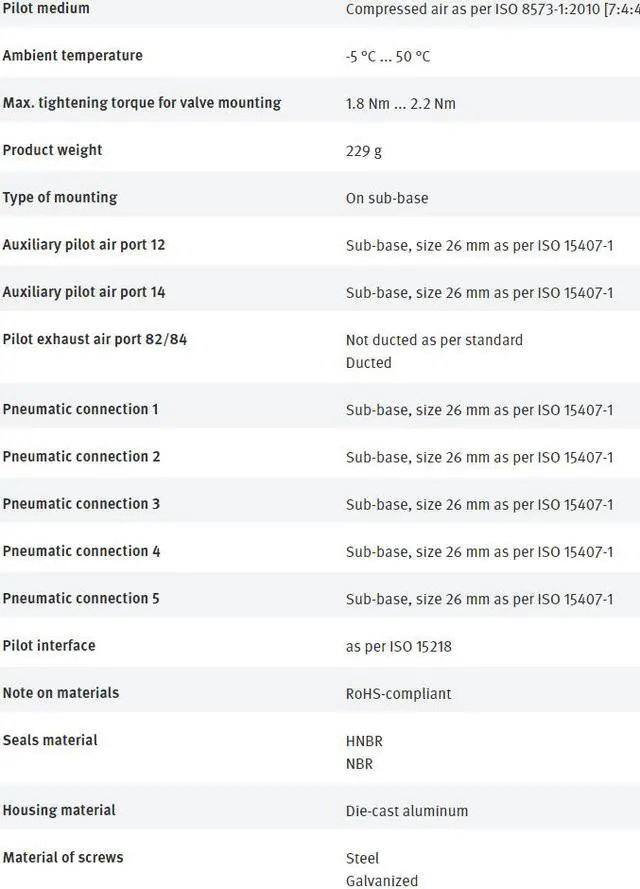The height and width of the screenshot is (889, 640).
Task: Click the Material of screws label
Action: pos(63,857)
